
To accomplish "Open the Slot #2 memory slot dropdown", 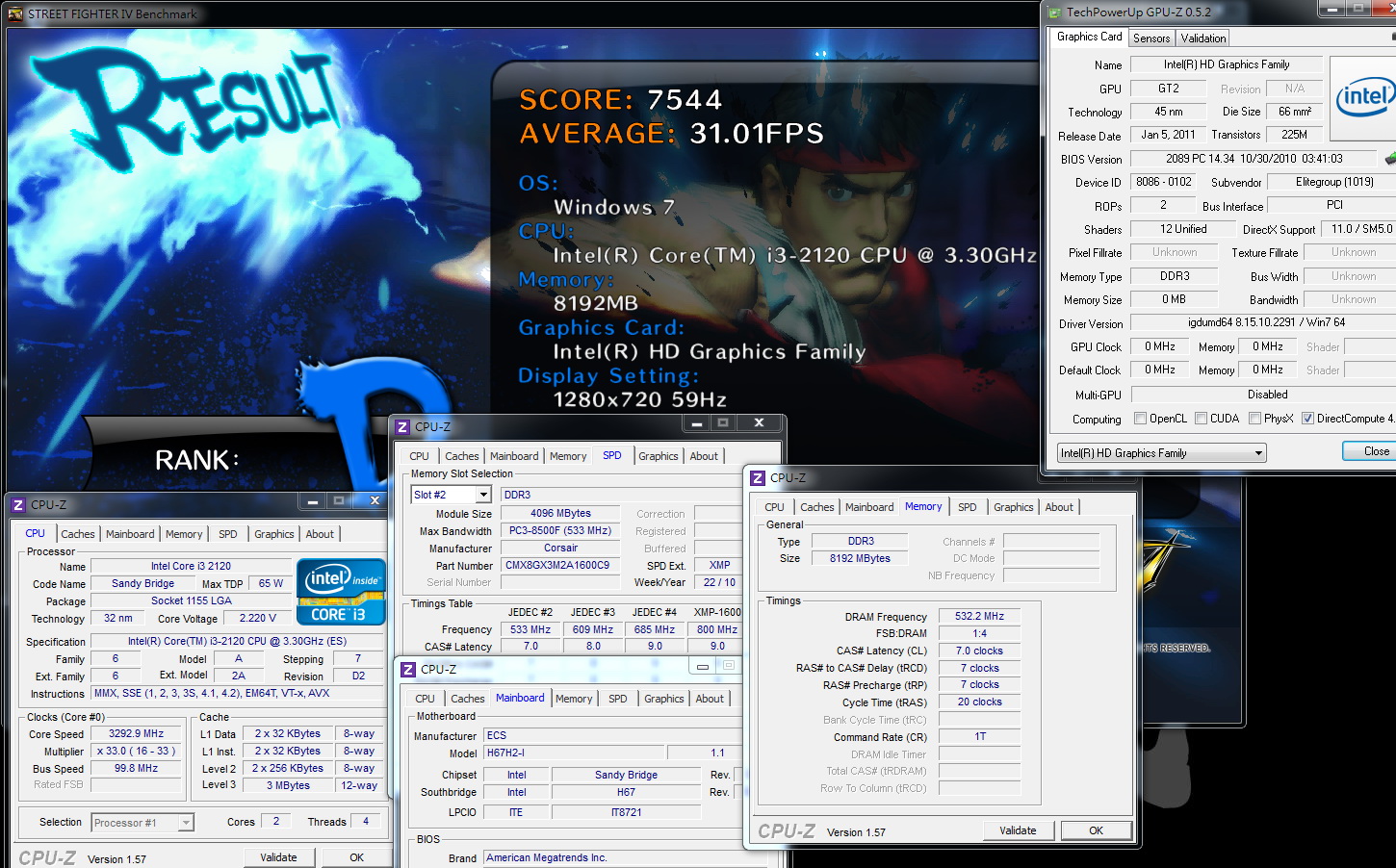I will (x=451, y=495).
